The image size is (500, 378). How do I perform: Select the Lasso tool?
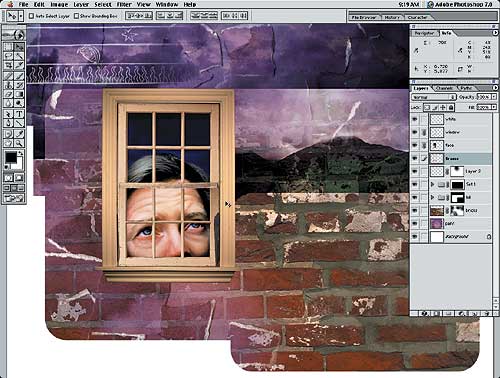[9, 56]
